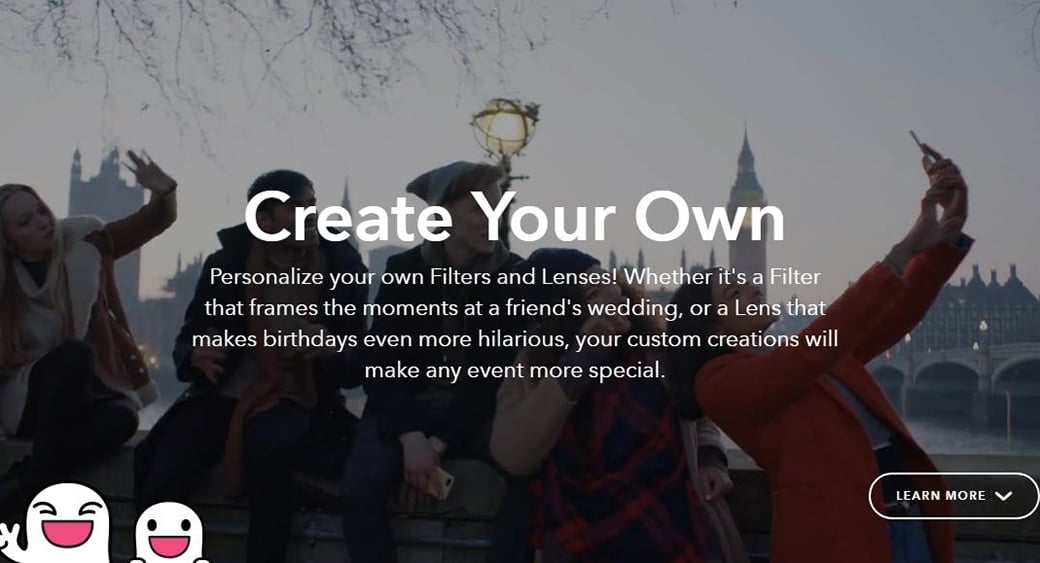Click the word "Create" in the headline
Screen dimensions: 1040x563
point(349,217)
